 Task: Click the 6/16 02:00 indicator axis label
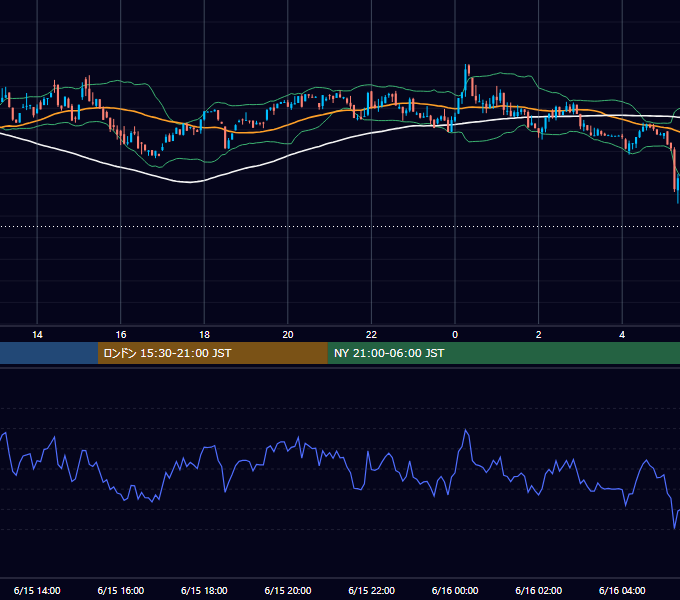539,590
